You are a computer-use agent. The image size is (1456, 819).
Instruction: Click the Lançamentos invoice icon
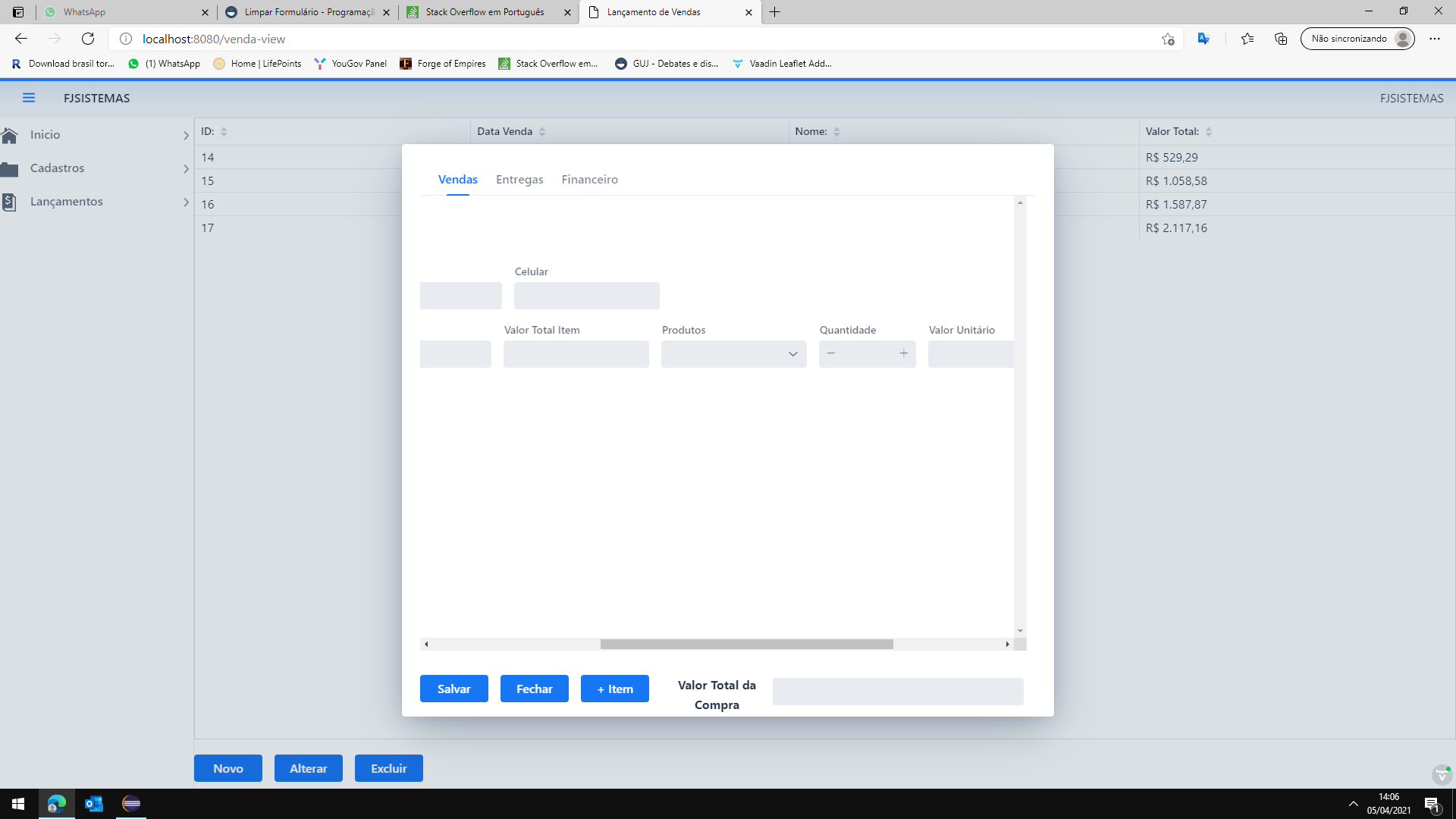point(10,202)
